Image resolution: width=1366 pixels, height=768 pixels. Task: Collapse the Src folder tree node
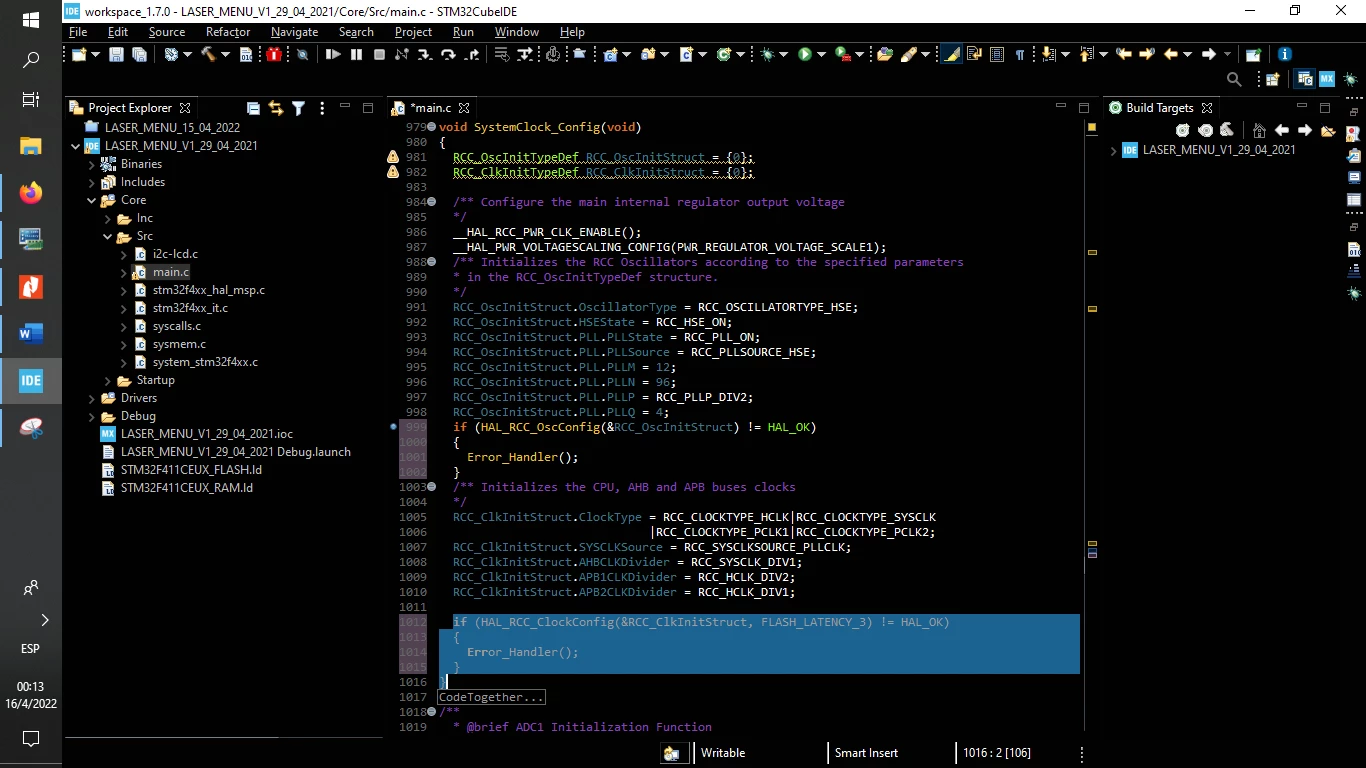(108, 236)
